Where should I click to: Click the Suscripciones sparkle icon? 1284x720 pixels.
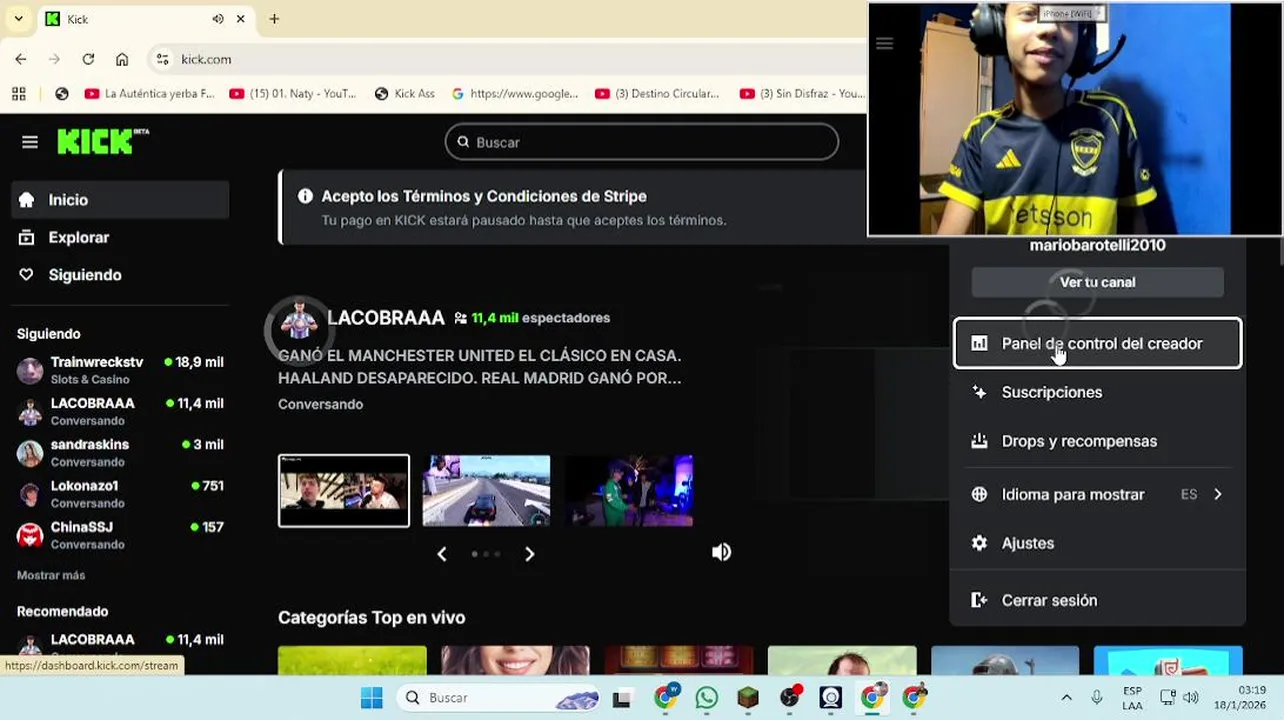pos(980,392)
